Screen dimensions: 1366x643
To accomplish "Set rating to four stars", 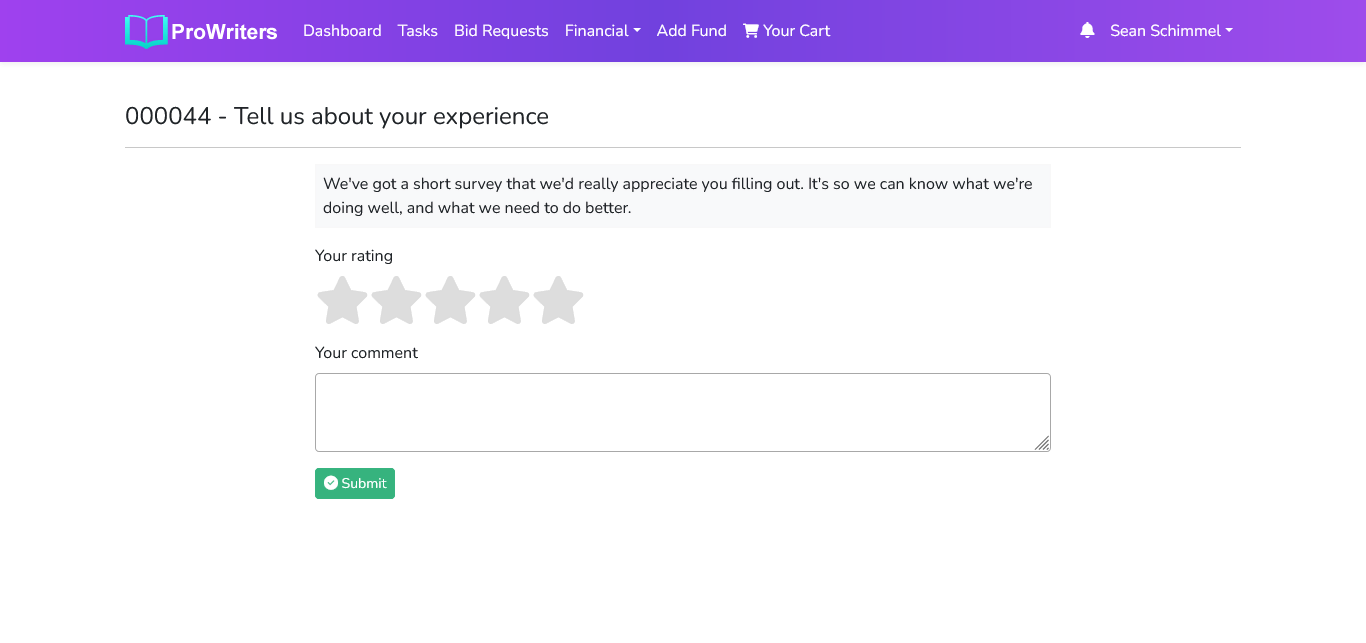I will click(504, 301).
